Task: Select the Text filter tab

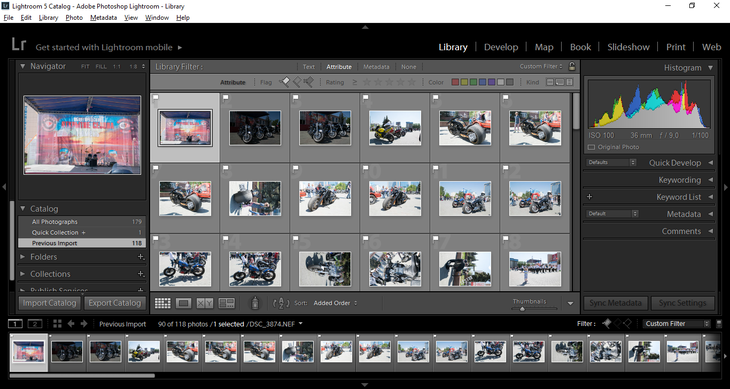Action: click(309, 67)
